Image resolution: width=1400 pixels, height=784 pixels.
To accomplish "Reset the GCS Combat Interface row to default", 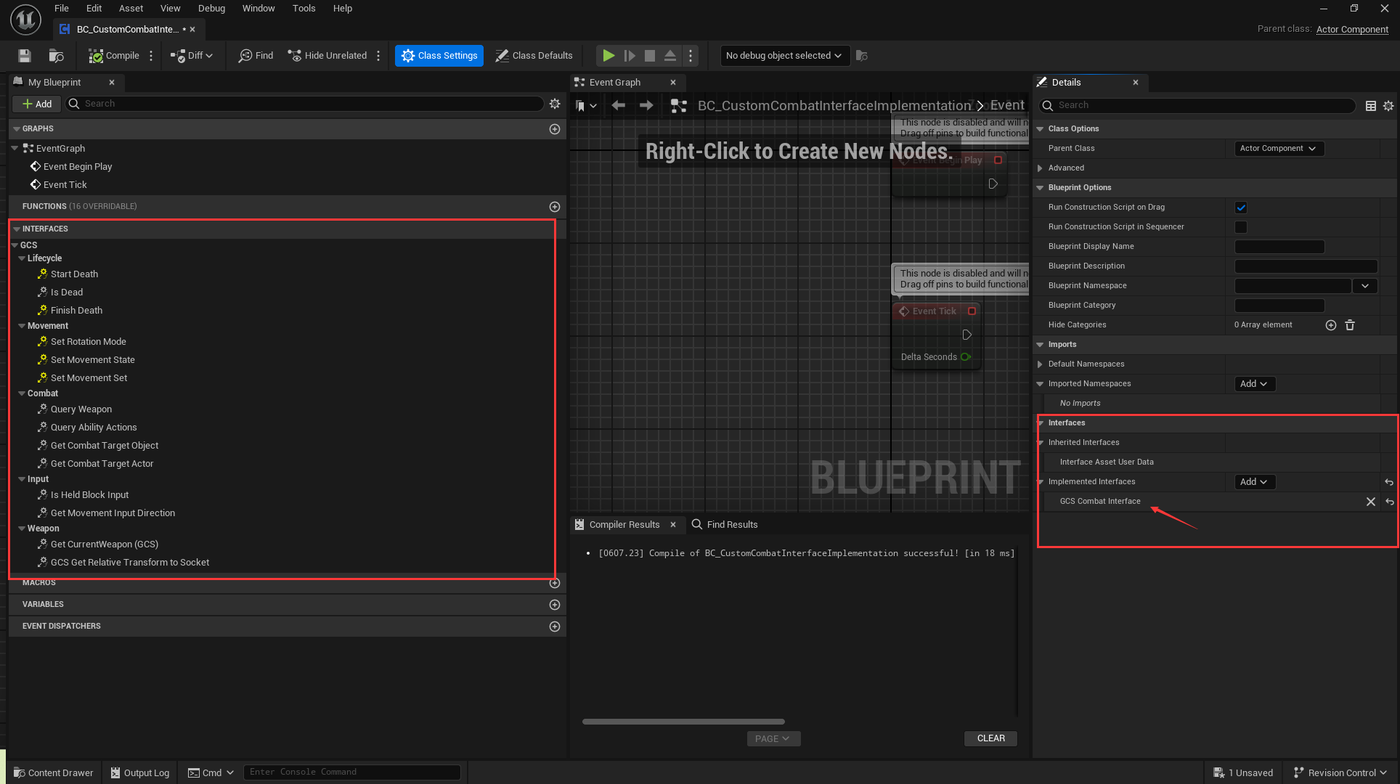I will click(1389, 502).
